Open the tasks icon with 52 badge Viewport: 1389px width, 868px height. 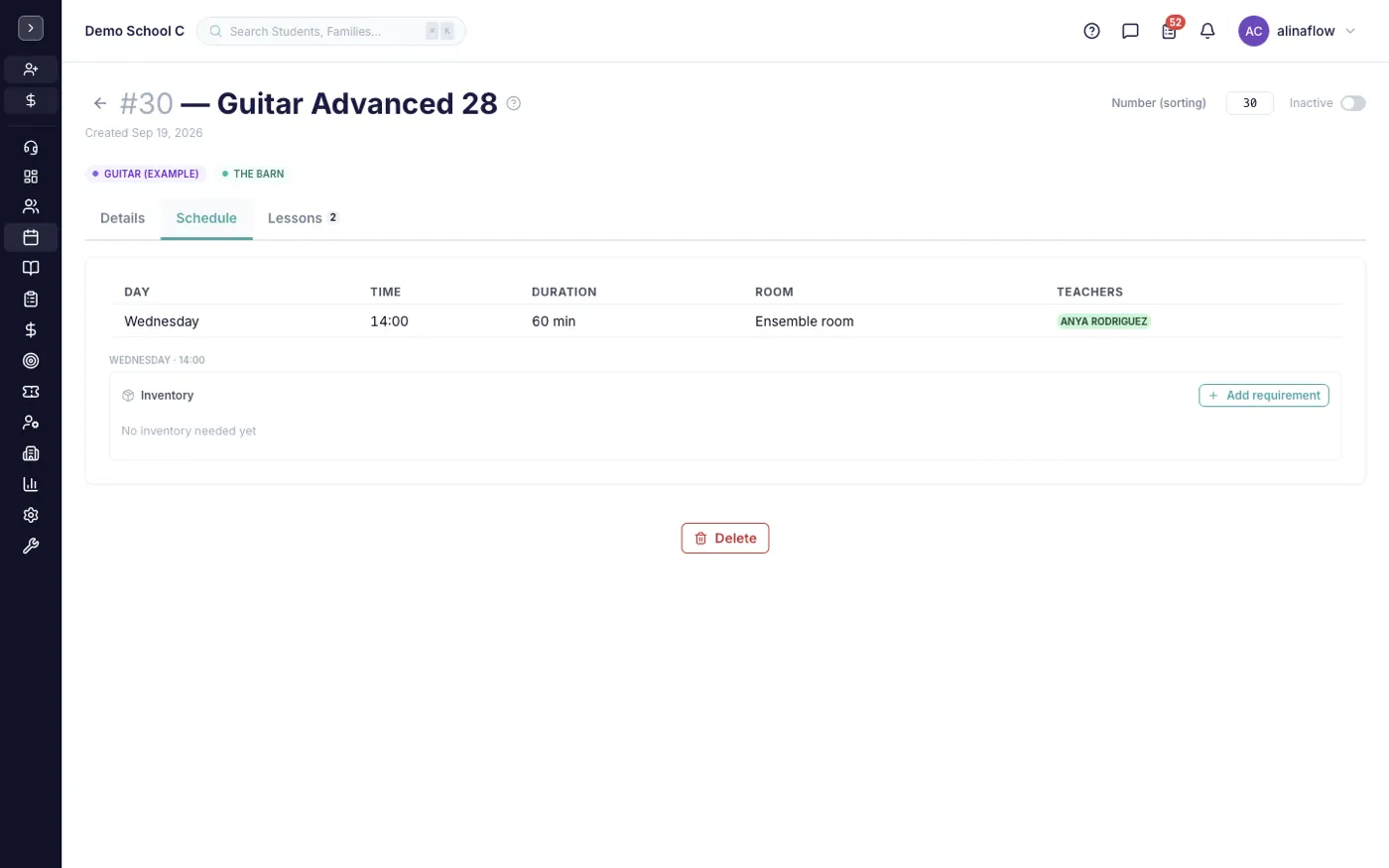point(1169,31)
